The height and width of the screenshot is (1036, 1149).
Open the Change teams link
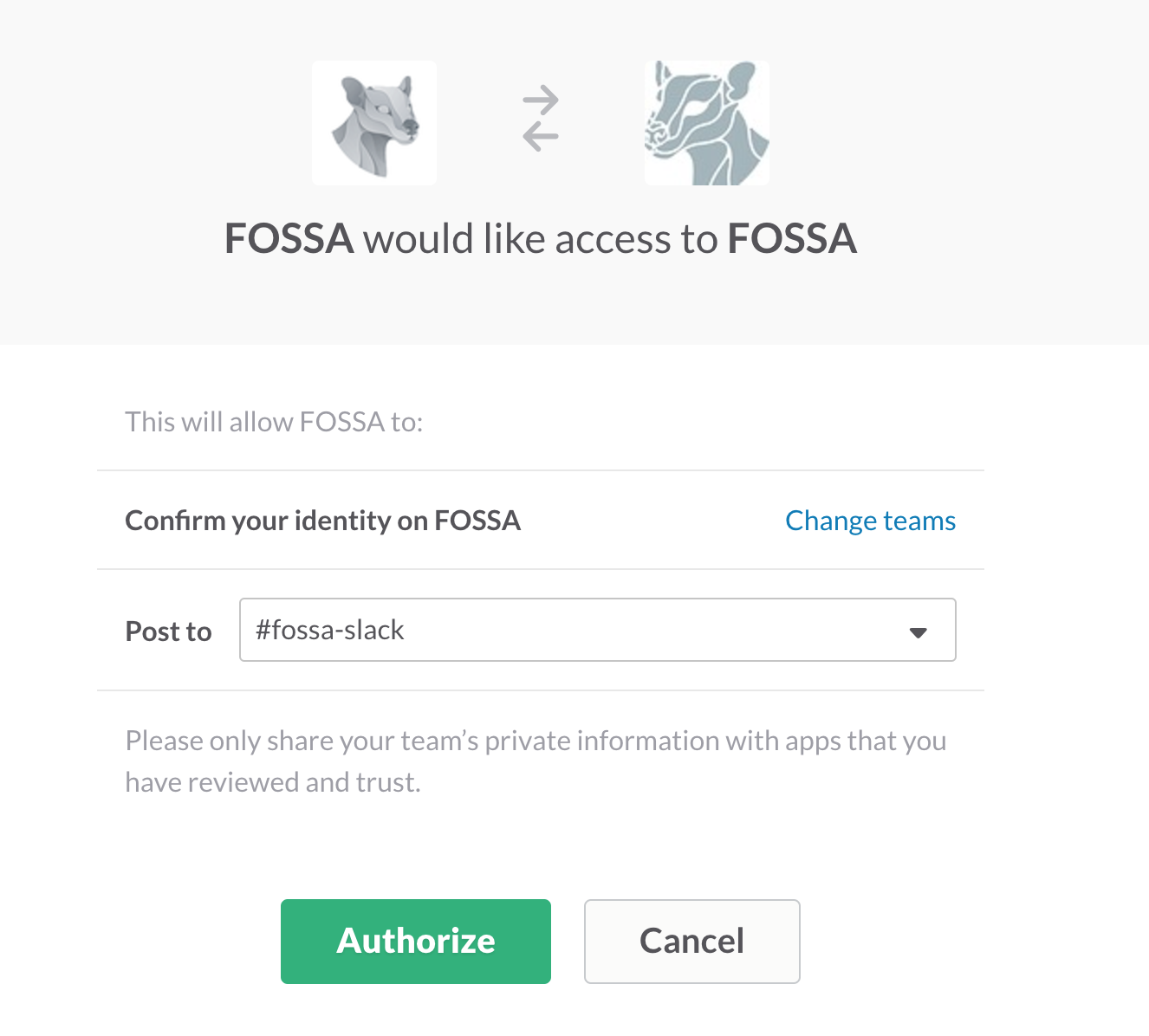click(870, 521)
